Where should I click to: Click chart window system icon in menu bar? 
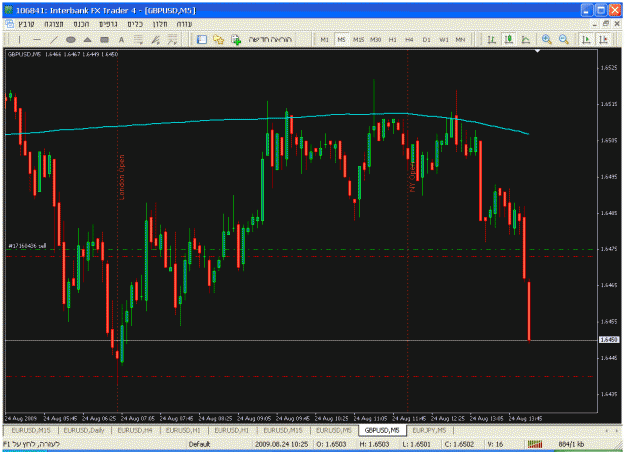tap(10, 24)
